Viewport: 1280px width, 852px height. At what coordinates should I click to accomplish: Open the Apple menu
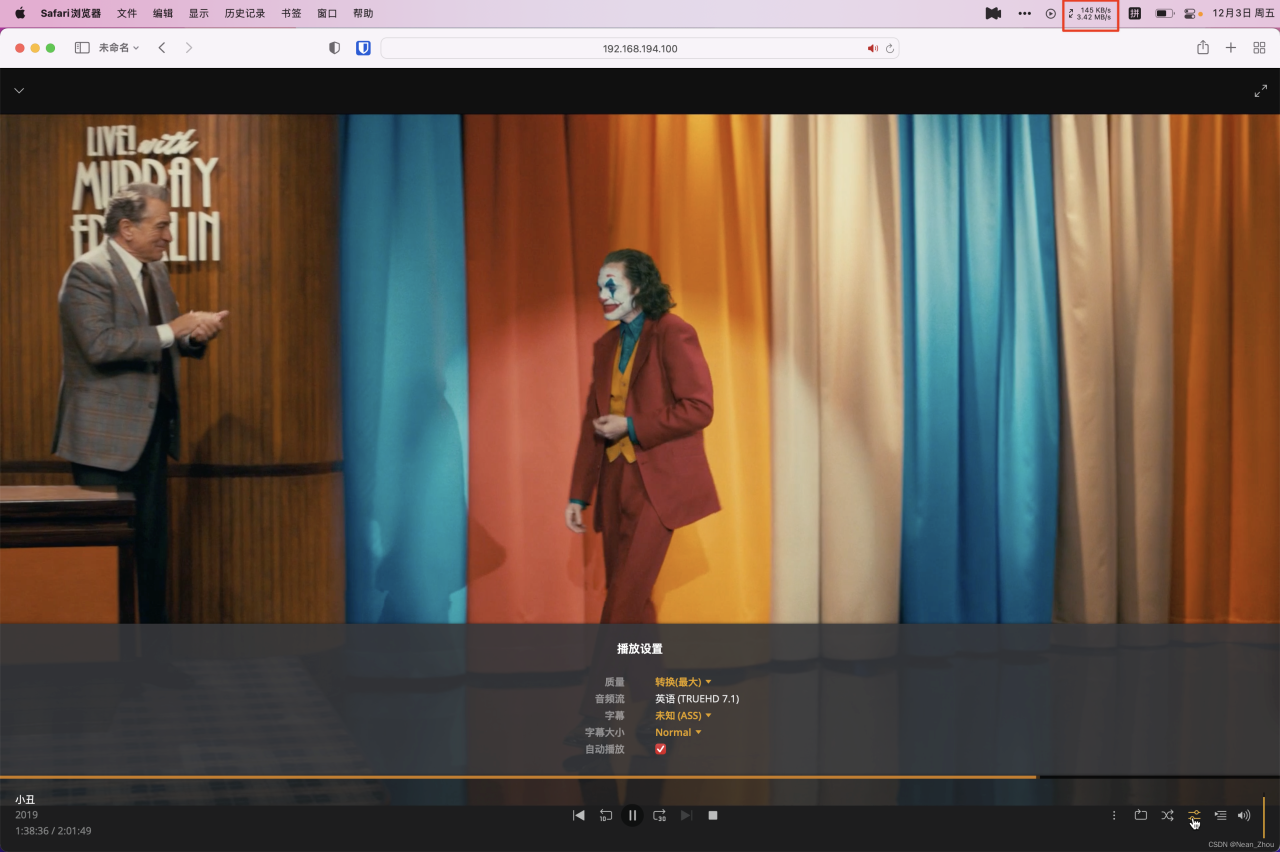pos(19,13)
